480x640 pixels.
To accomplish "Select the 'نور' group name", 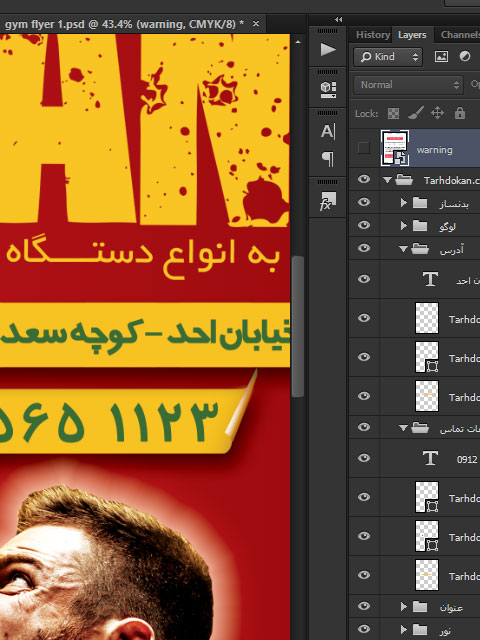I will point(445,631).
